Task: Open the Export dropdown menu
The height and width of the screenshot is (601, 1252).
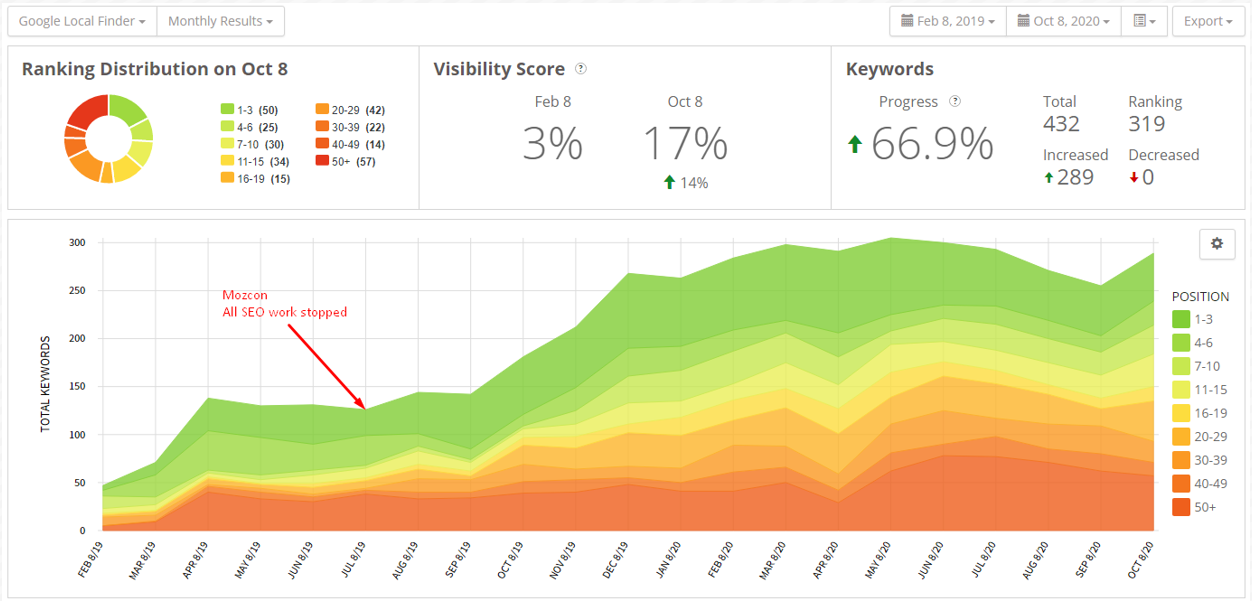Action: pyautogui.click(x=1208, y=21)
